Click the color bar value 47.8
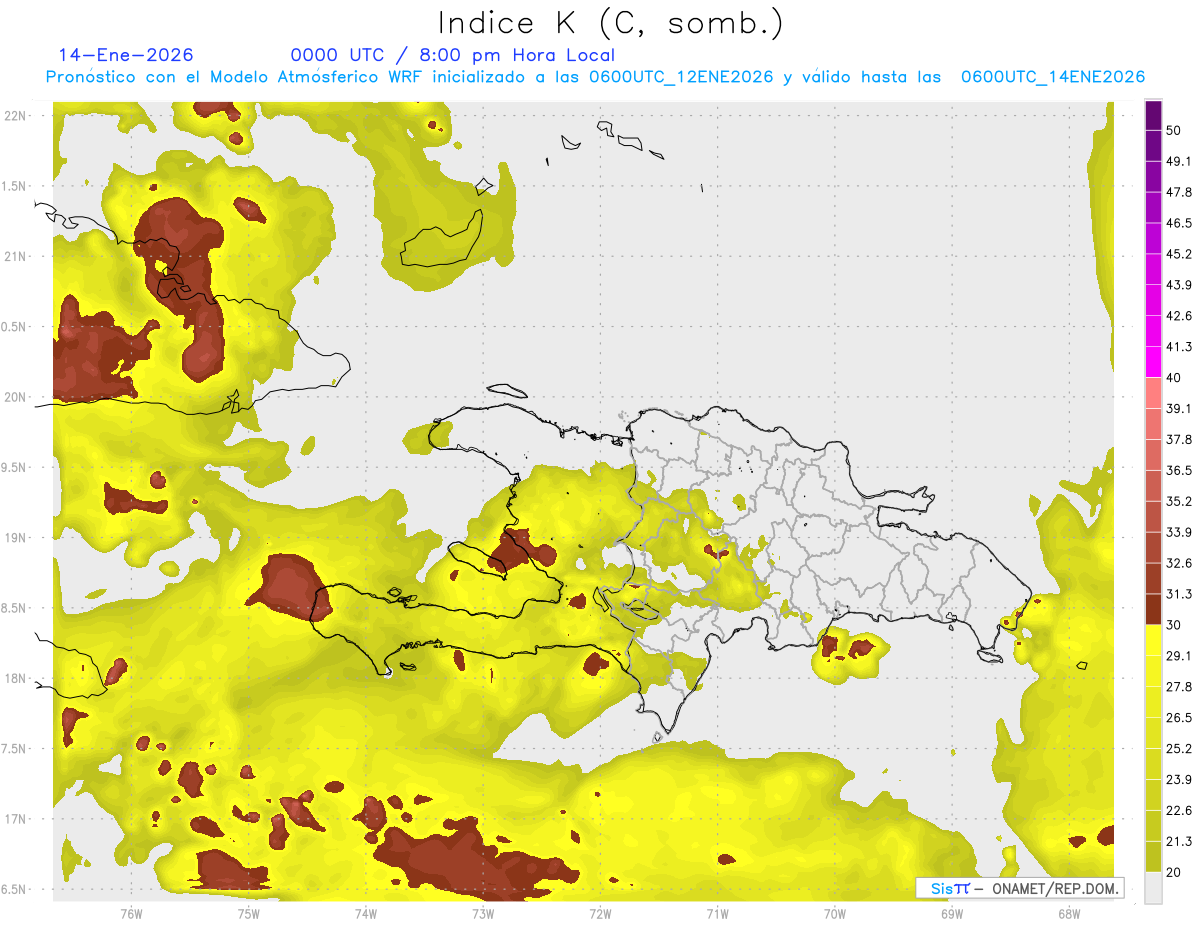Viewport: 1200px width, 927px height. (1179, 192)
